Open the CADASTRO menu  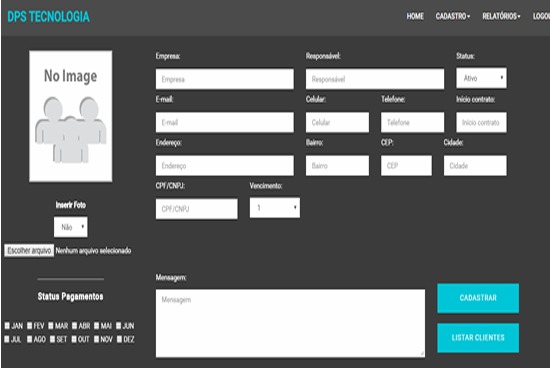[x=452, y=16]
